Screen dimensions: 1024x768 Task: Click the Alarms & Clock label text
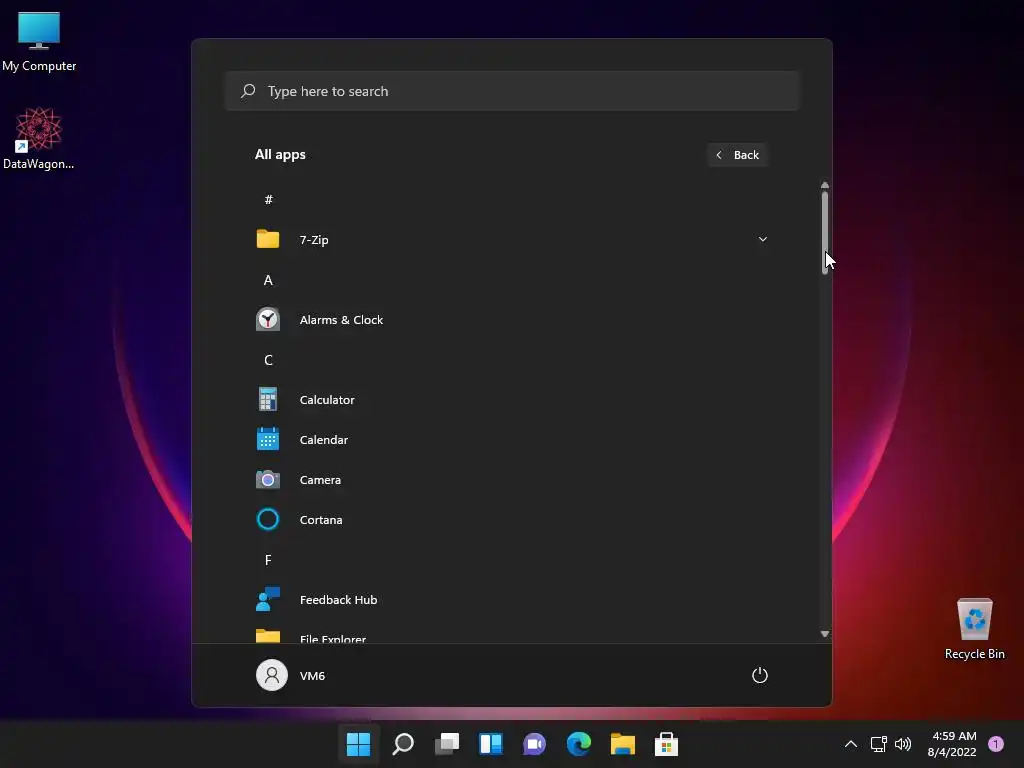[x=341, y=320]
